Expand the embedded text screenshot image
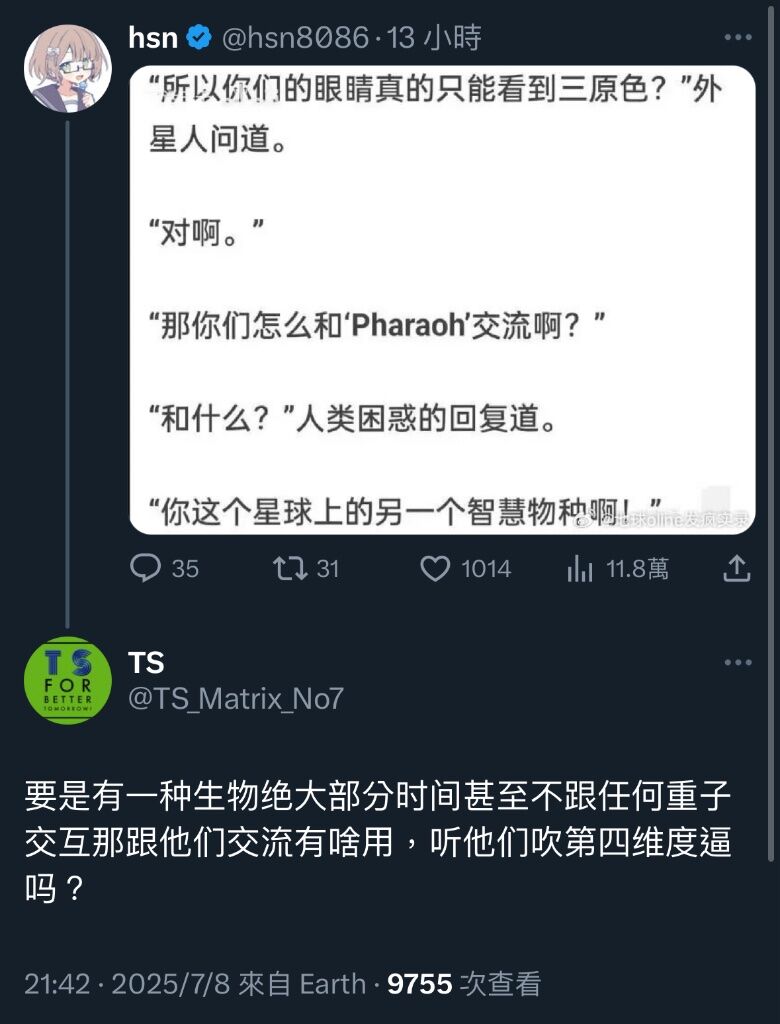The height and width of the screenshot is (1024, 780). pyautogui.click(x=442, y=300)
